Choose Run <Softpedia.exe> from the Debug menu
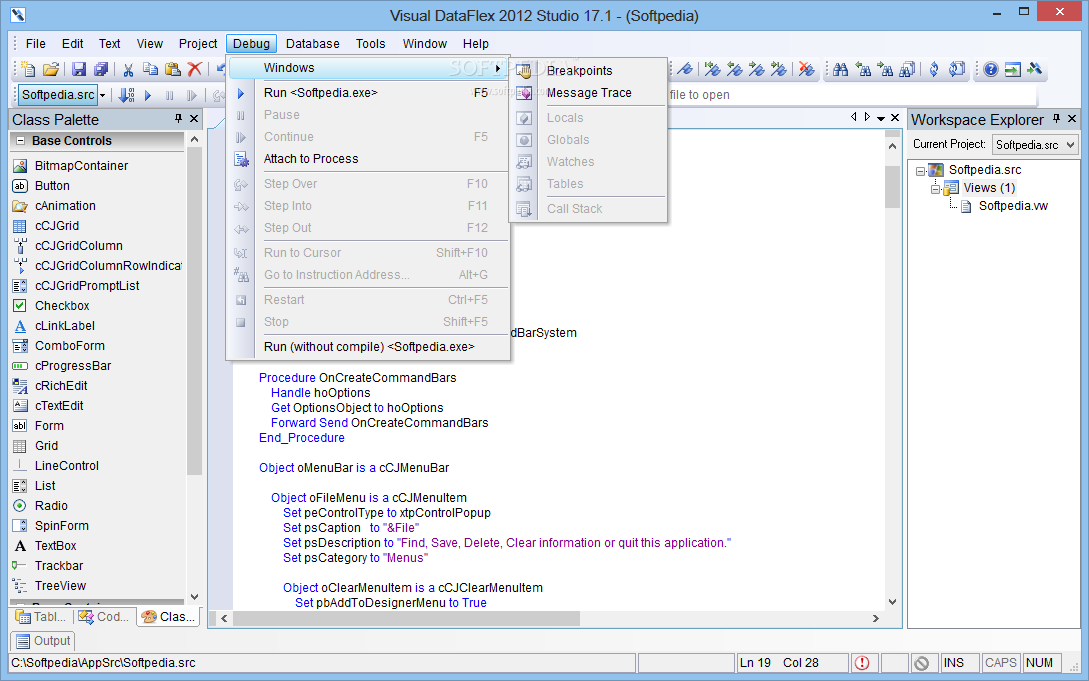The image size is (1089, 681). pyautogui.click(x=368, y=93)
